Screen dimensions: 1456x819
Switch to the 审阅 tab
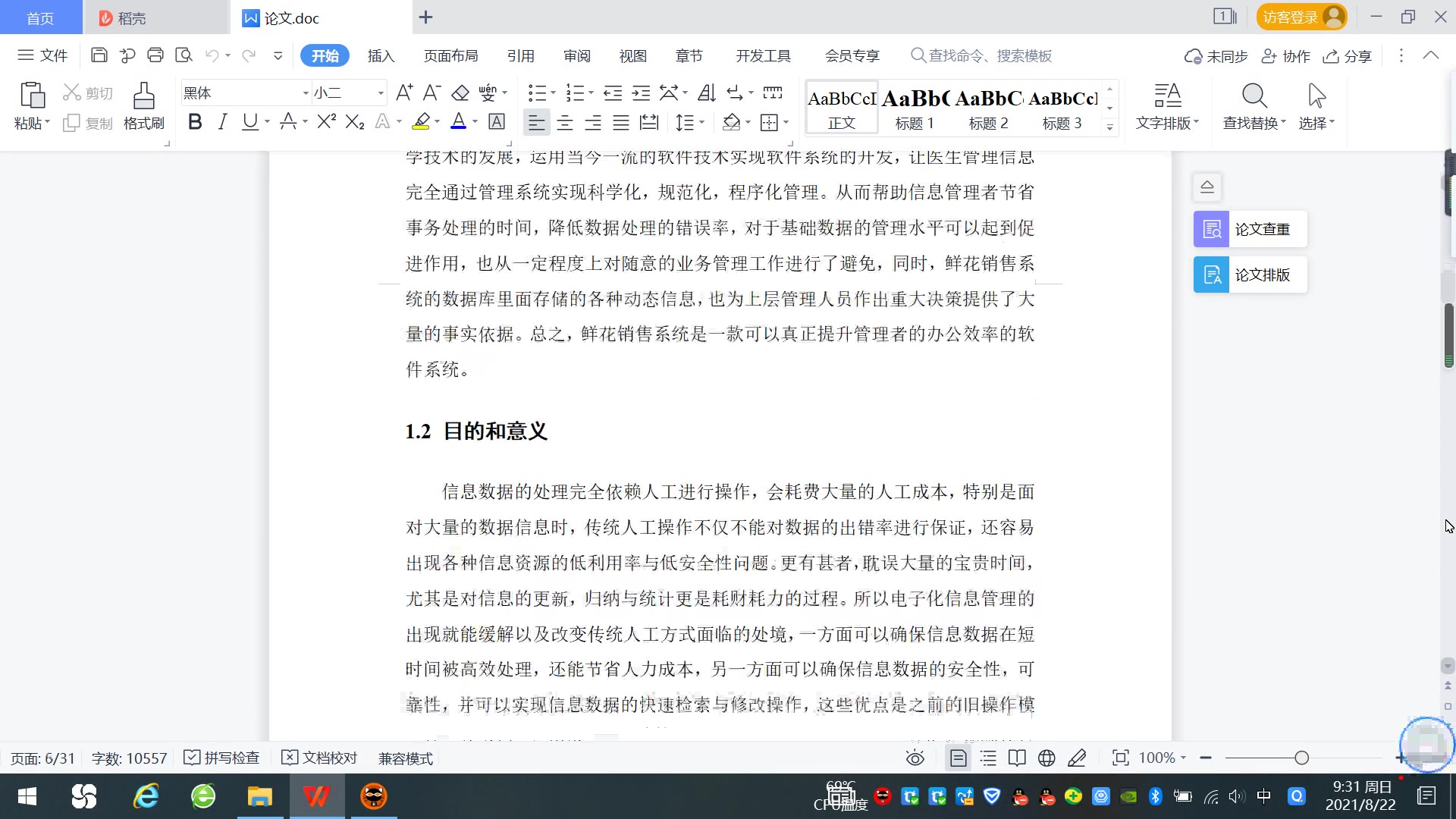click(x=577, y=55)
